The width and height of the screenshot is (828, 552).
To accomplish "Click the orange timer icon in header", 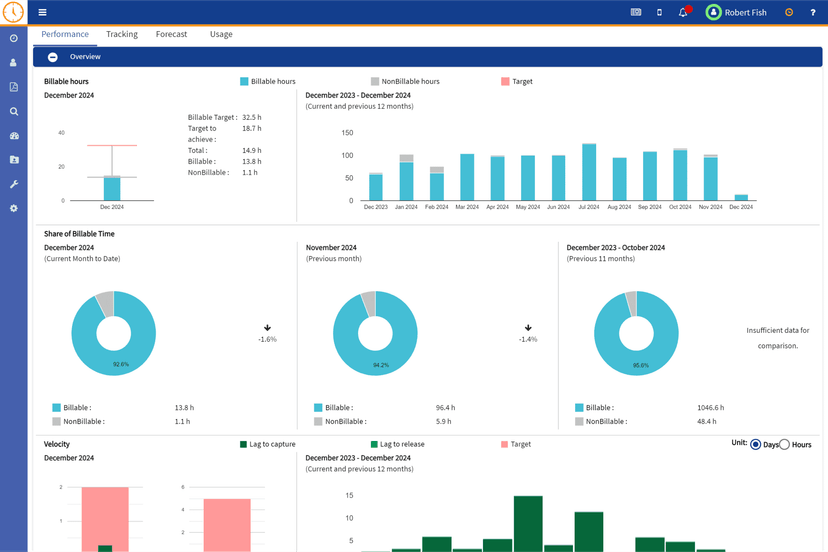I will (789, 12).
